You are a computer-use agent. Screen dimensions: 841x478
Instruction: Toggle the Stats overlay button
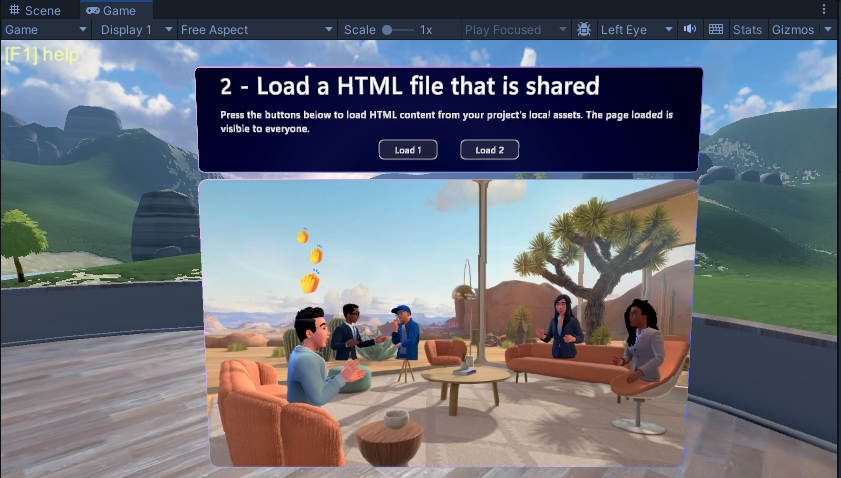(x=747, y=30)
